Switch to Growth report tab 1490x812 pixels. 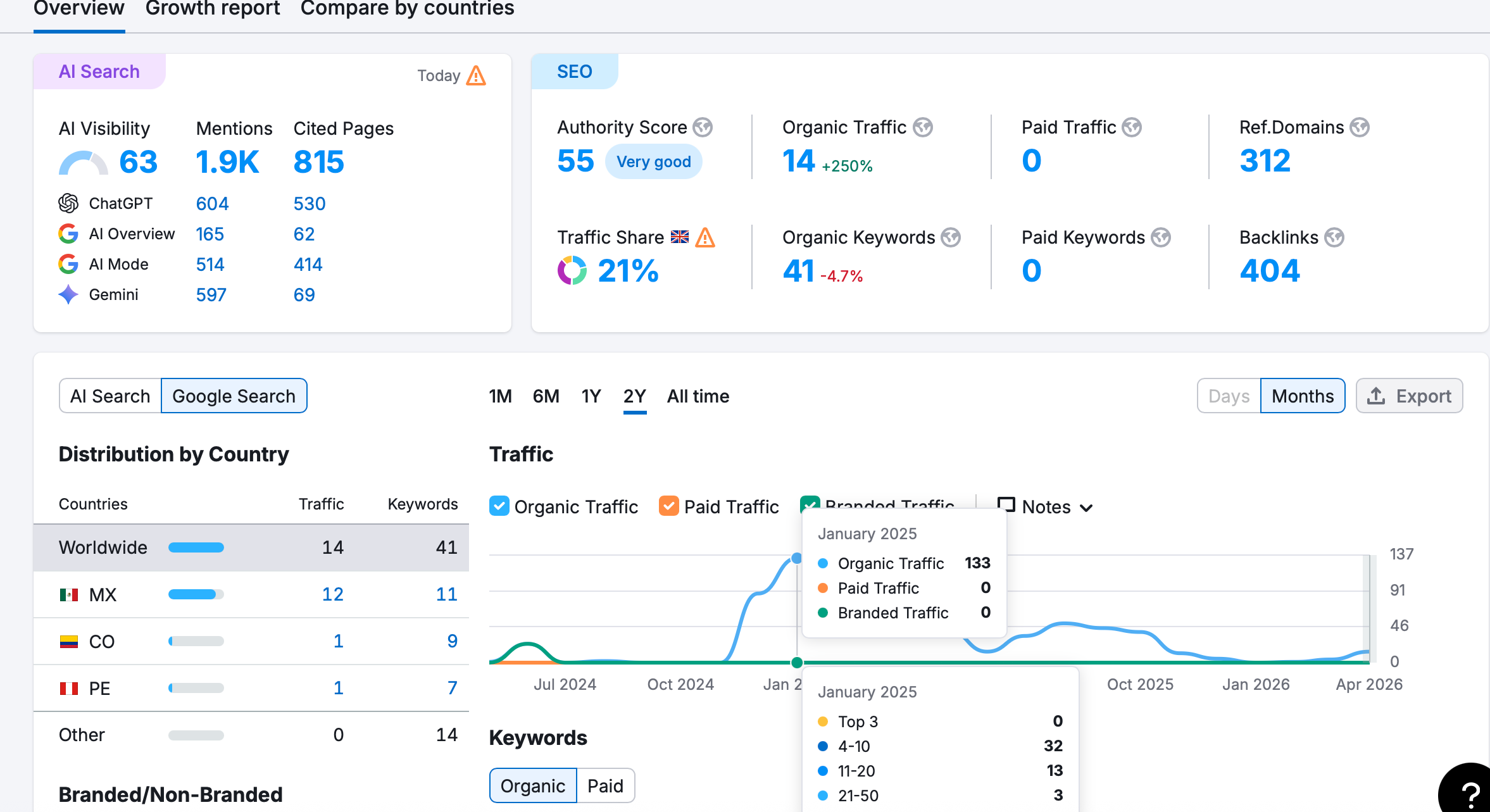pos(213,9)
